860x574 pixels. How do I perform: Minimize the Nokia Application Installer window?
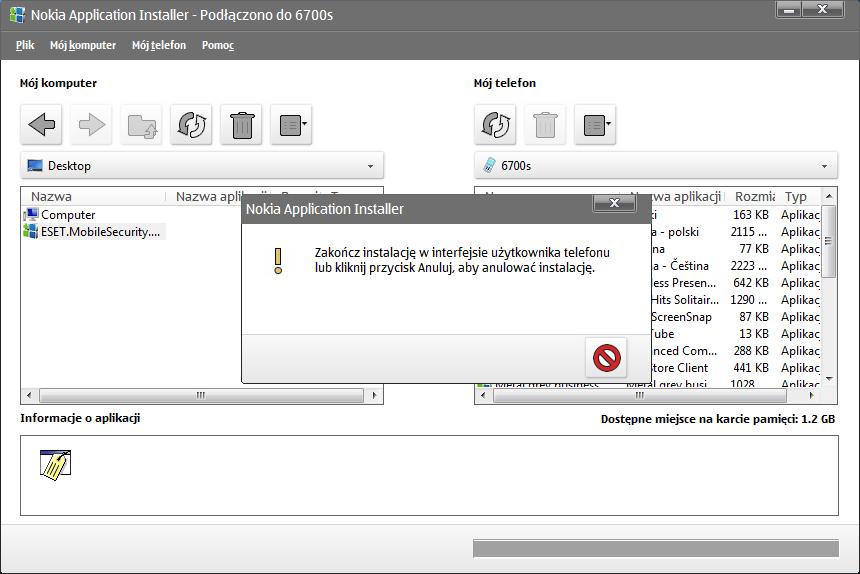(789, 10)
